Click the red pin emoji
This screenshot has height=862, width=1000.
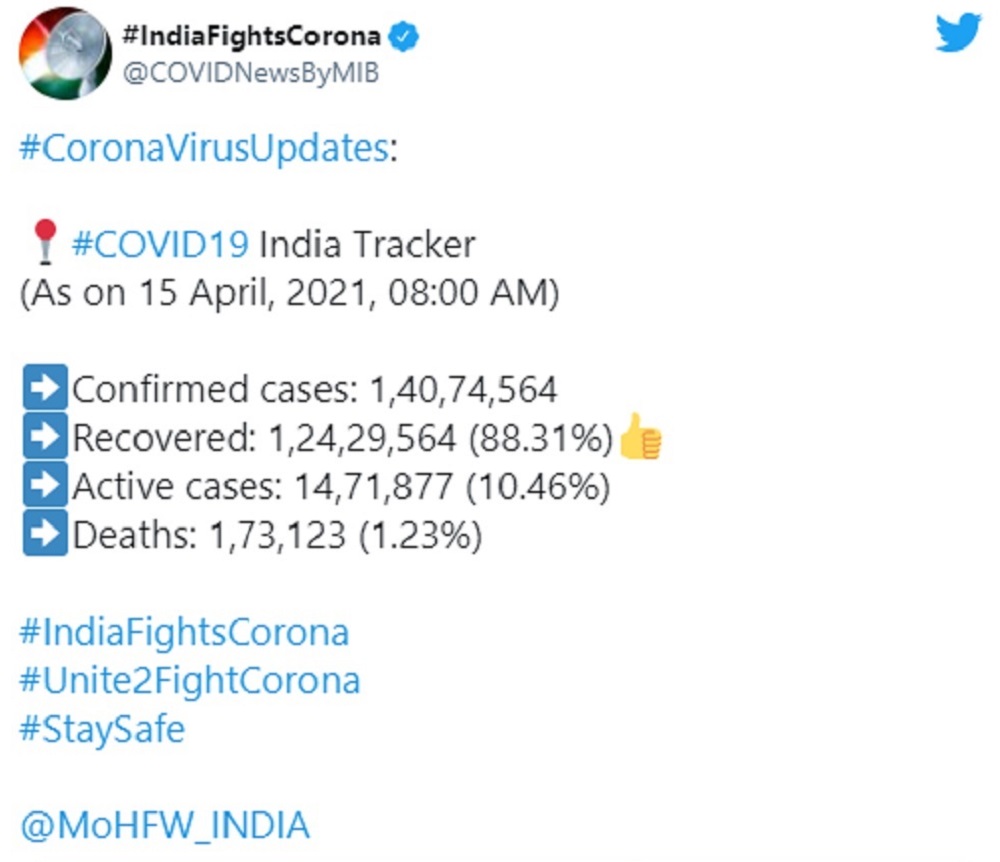coord(44,244)
